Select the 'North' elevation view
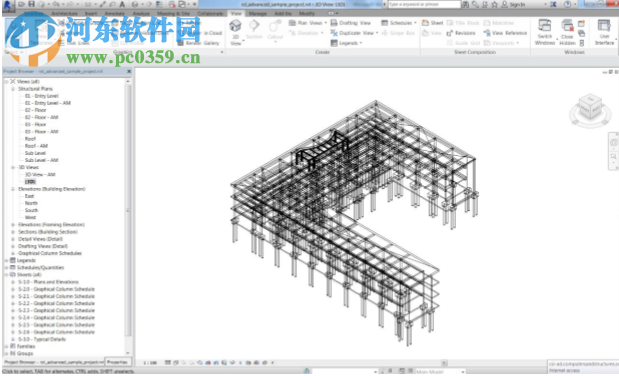 point(31,203)
